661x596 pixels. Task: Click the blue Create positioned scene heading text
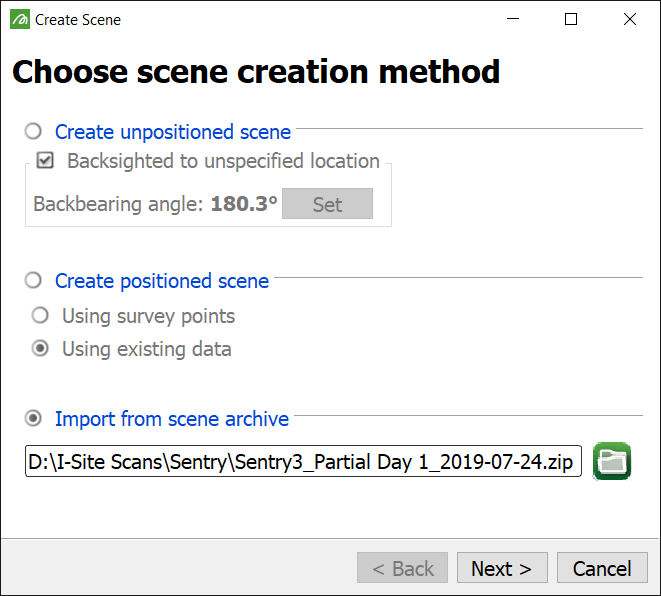click(162, 281)
